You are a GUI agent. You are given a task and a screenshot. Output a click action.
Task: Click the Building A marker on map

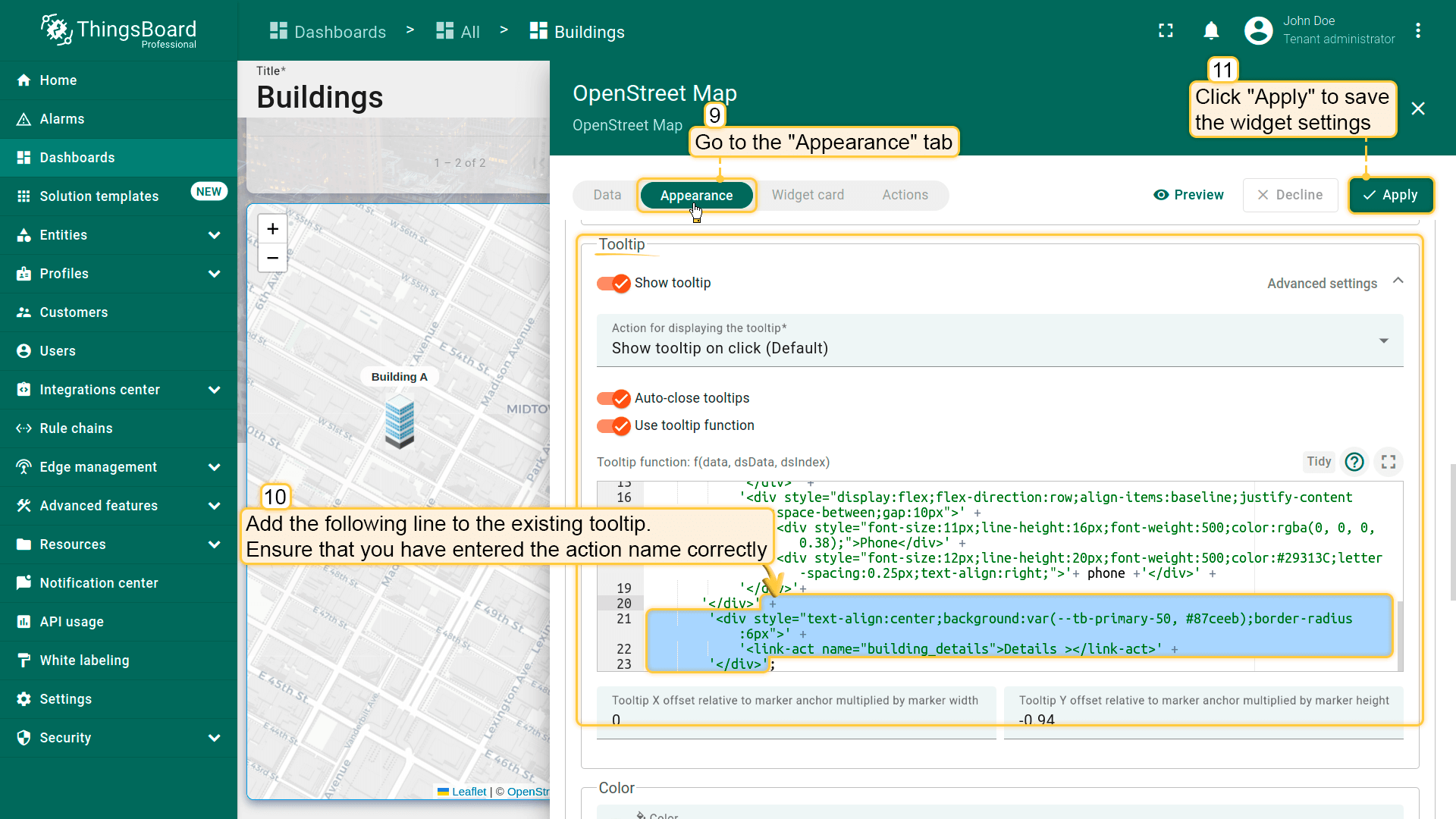pos(400,423)
